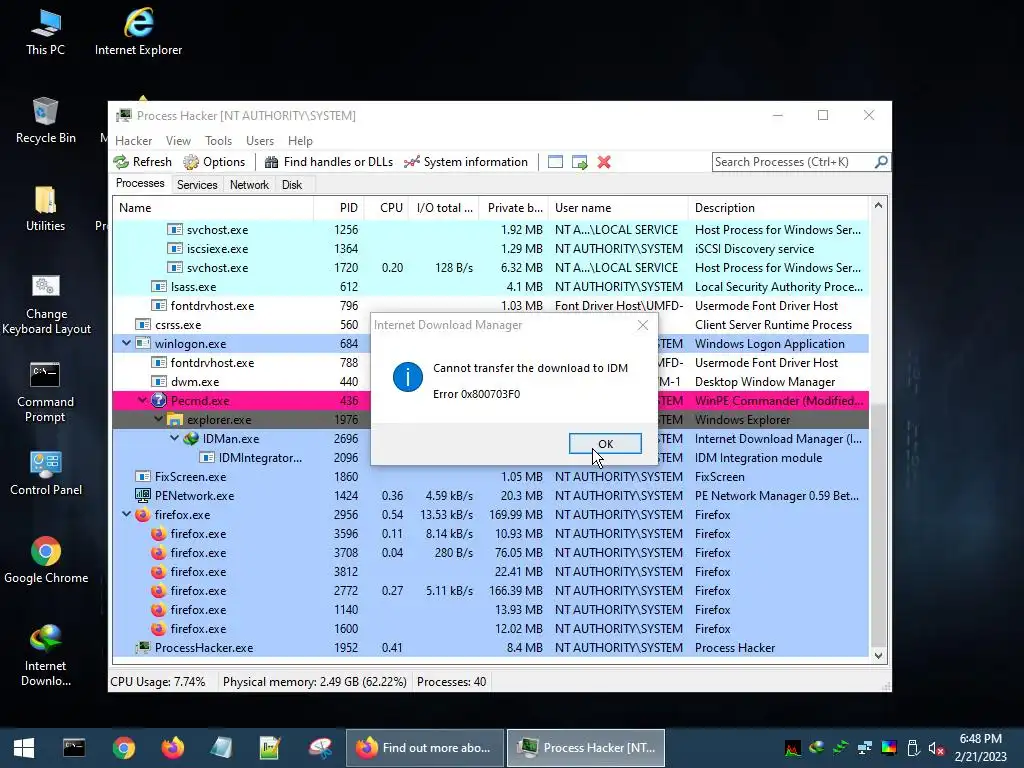Select the Google Chrome desktop icon

[x=46, y=560]
